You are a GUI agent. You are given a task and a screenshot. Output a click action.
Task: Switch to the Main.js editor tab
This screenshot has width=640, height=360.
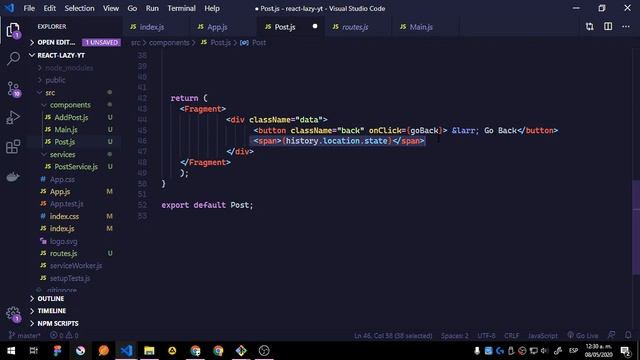(427, 27)
